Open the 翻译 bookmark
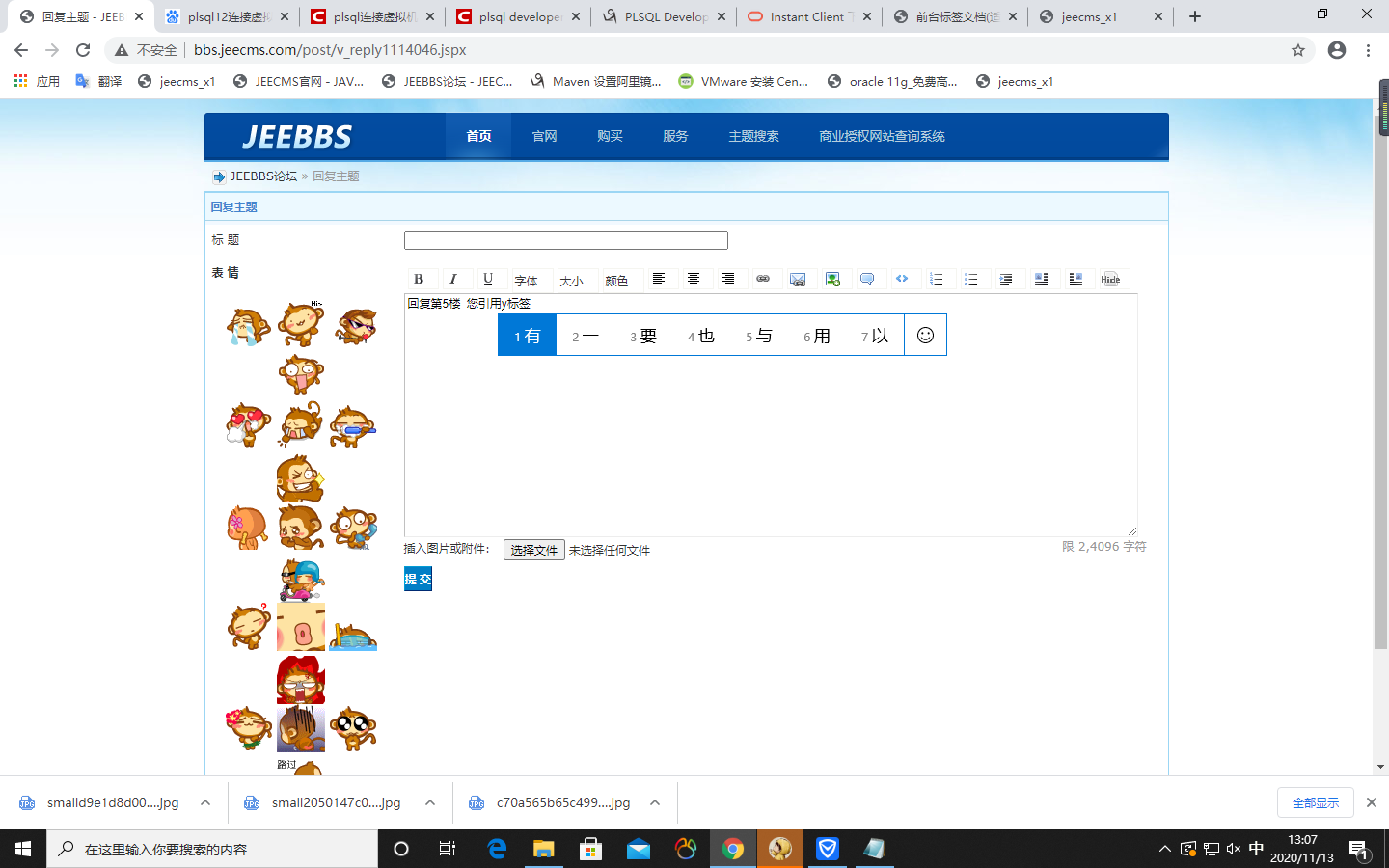The height and width of the screenshot is (868, 1389). [x=99, y=81]
